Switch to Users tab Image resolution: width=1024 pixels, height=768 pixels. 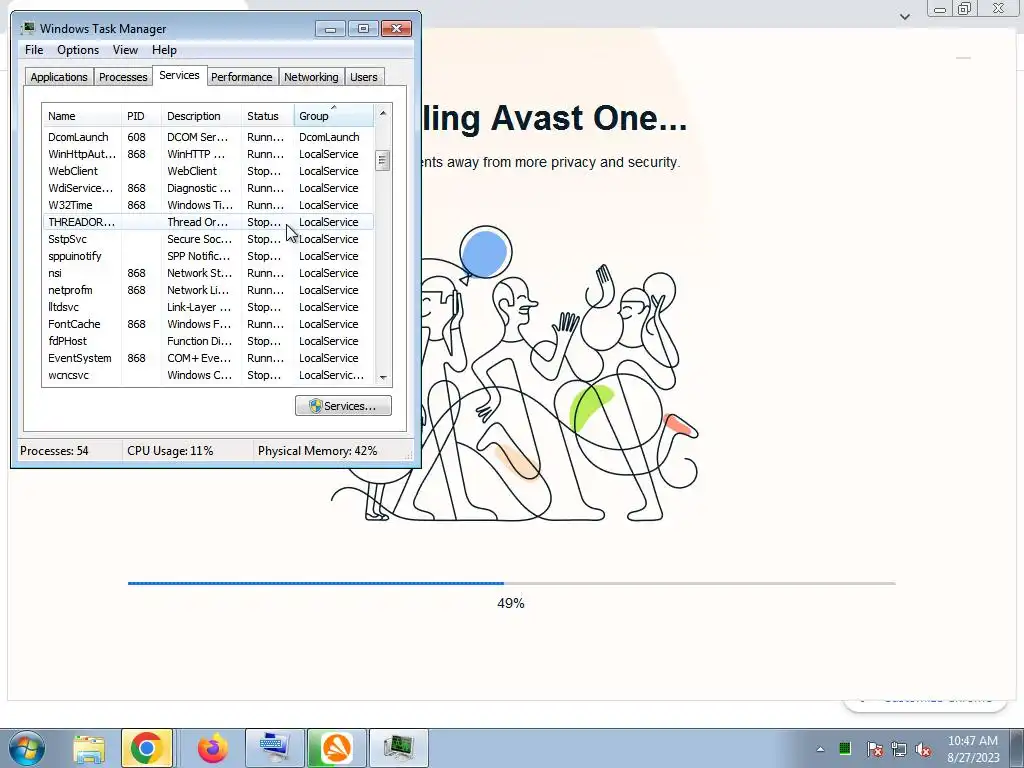[364, 77]
